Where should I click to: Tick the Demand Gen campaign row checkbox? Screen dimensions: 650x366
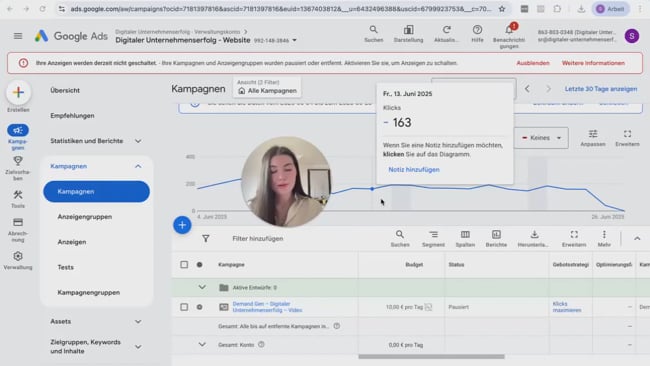point(184,307)
